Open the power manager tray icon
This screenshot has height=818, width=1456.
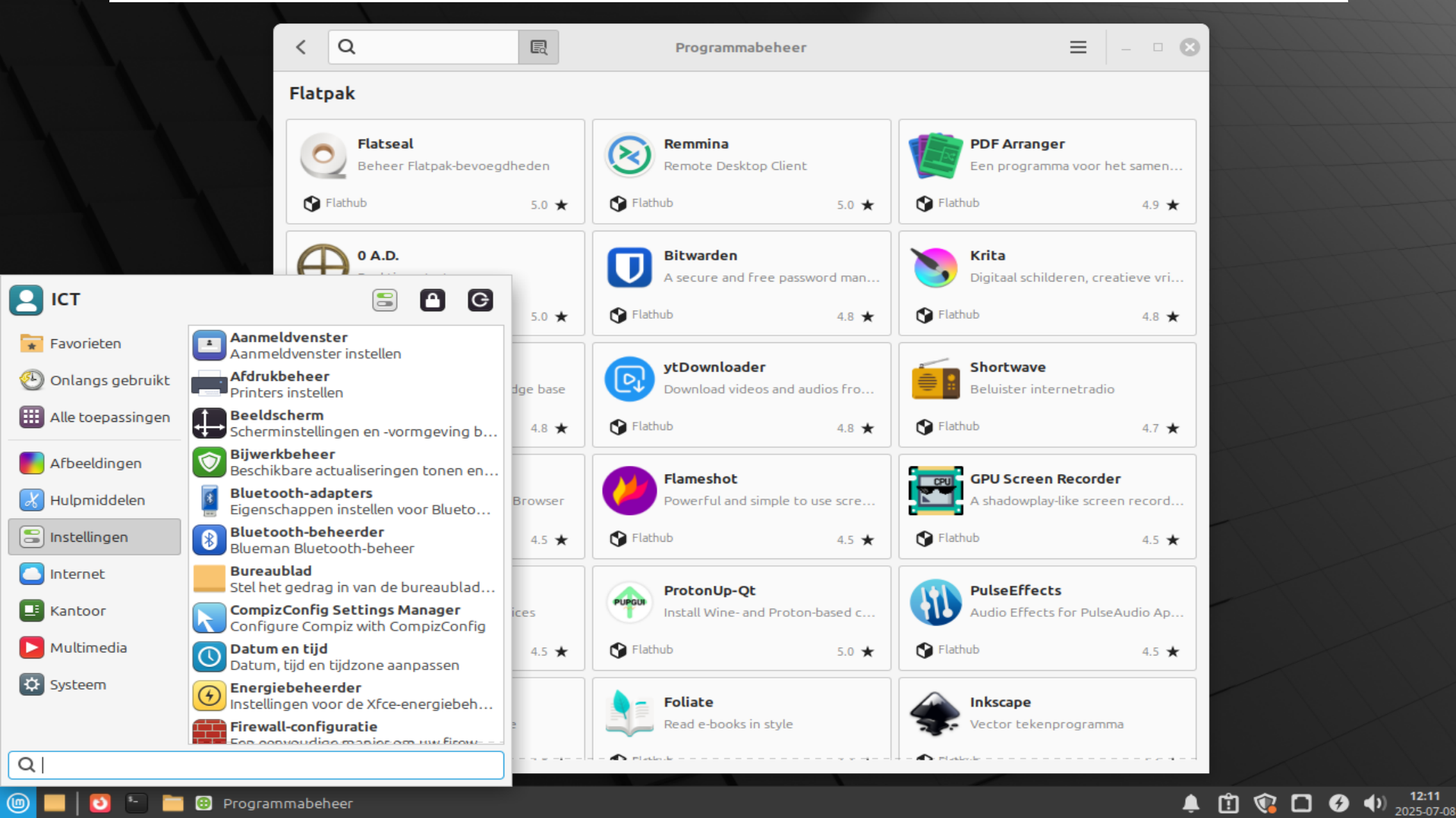coord(1338,803)
